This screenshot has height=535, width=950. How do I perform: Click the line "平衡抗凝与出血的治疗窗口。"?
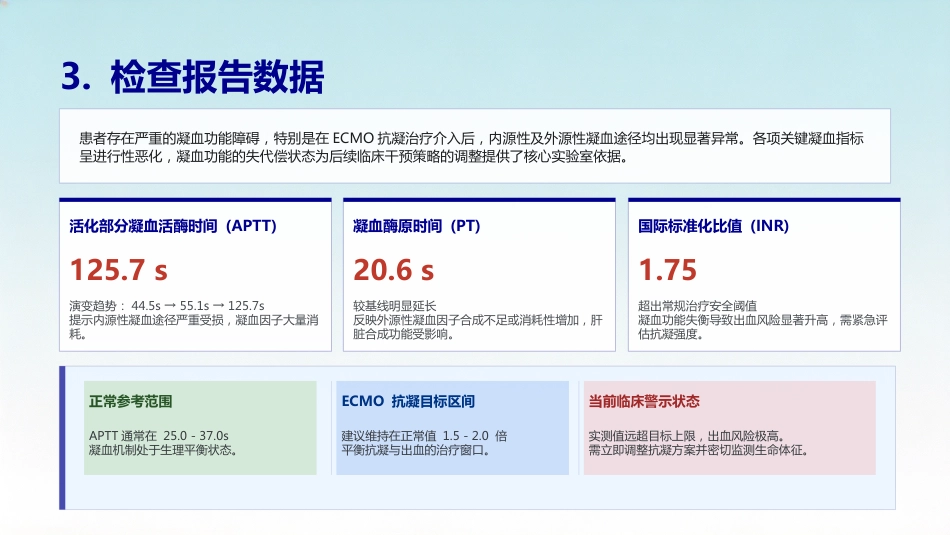tap(416, 450)
